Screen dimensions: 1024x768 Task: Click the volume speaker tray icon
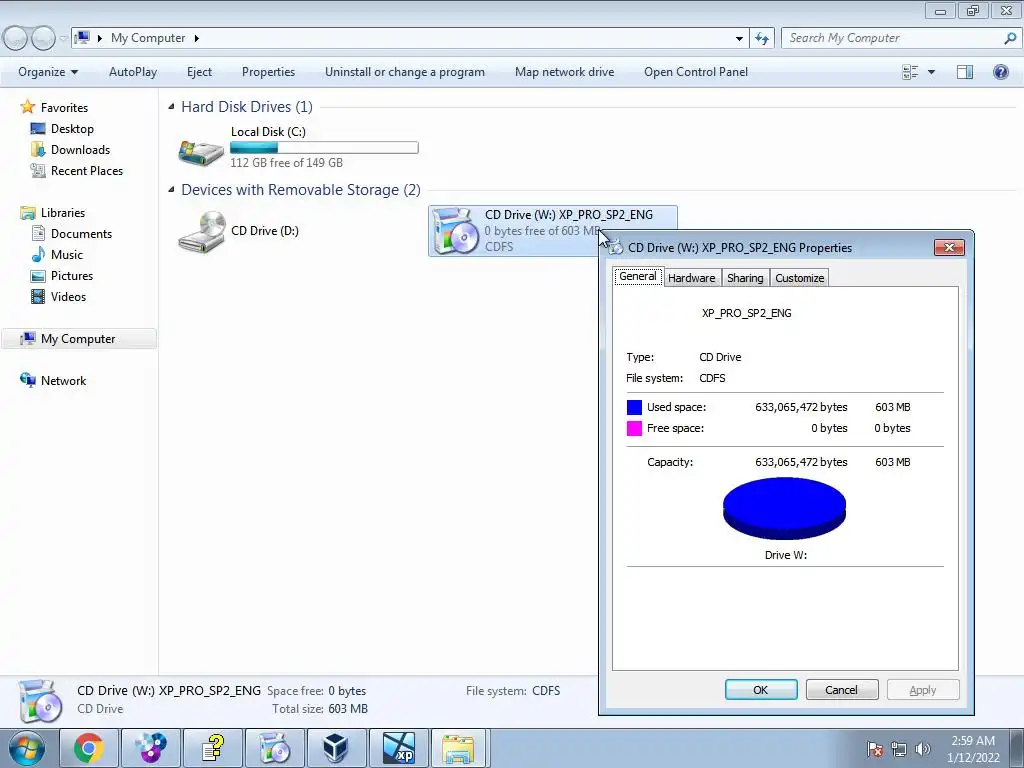[923, 749]
